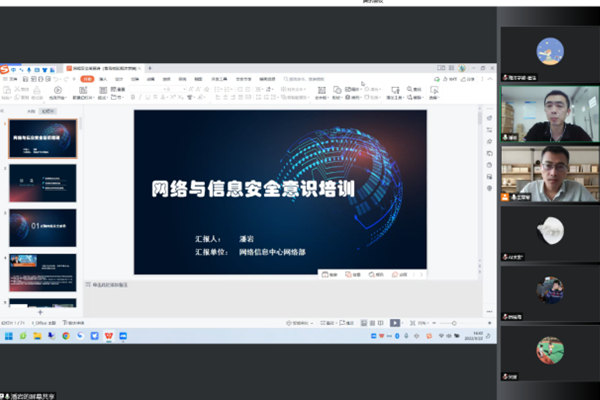
Task: Open the Transitions ribbon tab
Action: 135,79
